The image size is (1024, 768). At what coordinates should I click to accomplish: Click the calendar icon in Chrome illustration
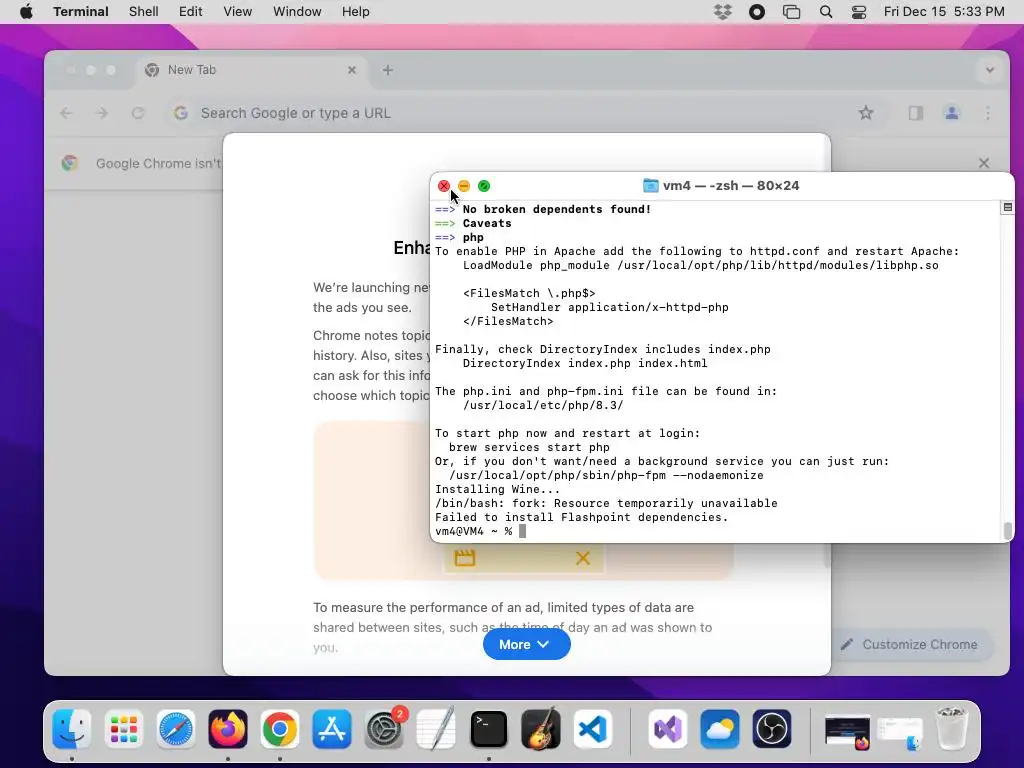click(464, 558)
